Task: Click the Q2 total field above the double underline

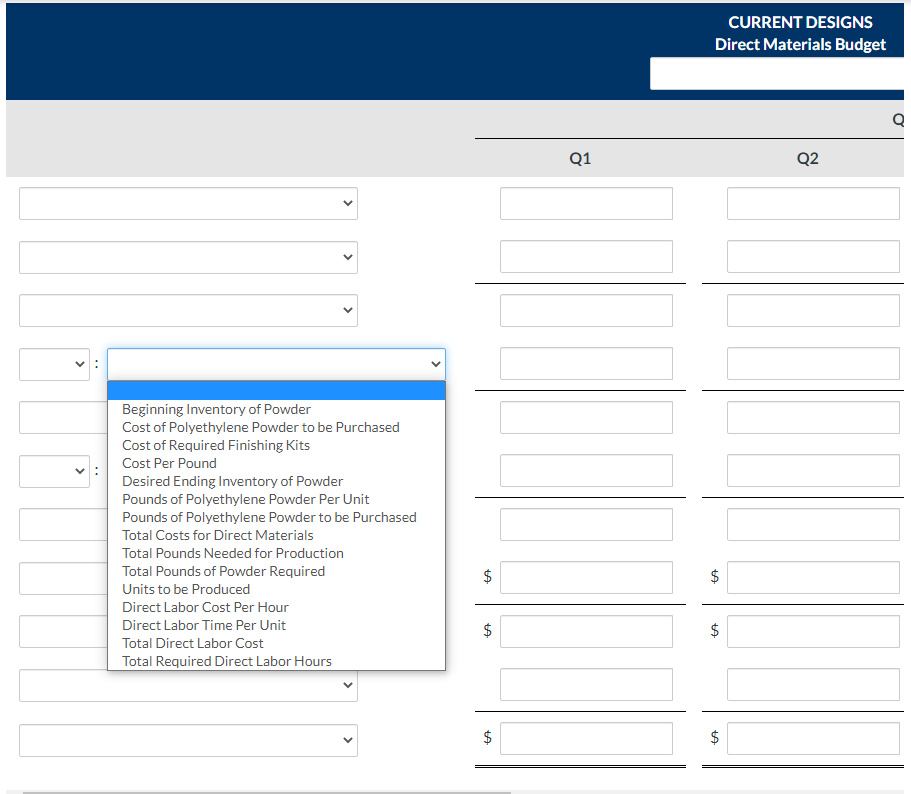Action: [813, 738]
